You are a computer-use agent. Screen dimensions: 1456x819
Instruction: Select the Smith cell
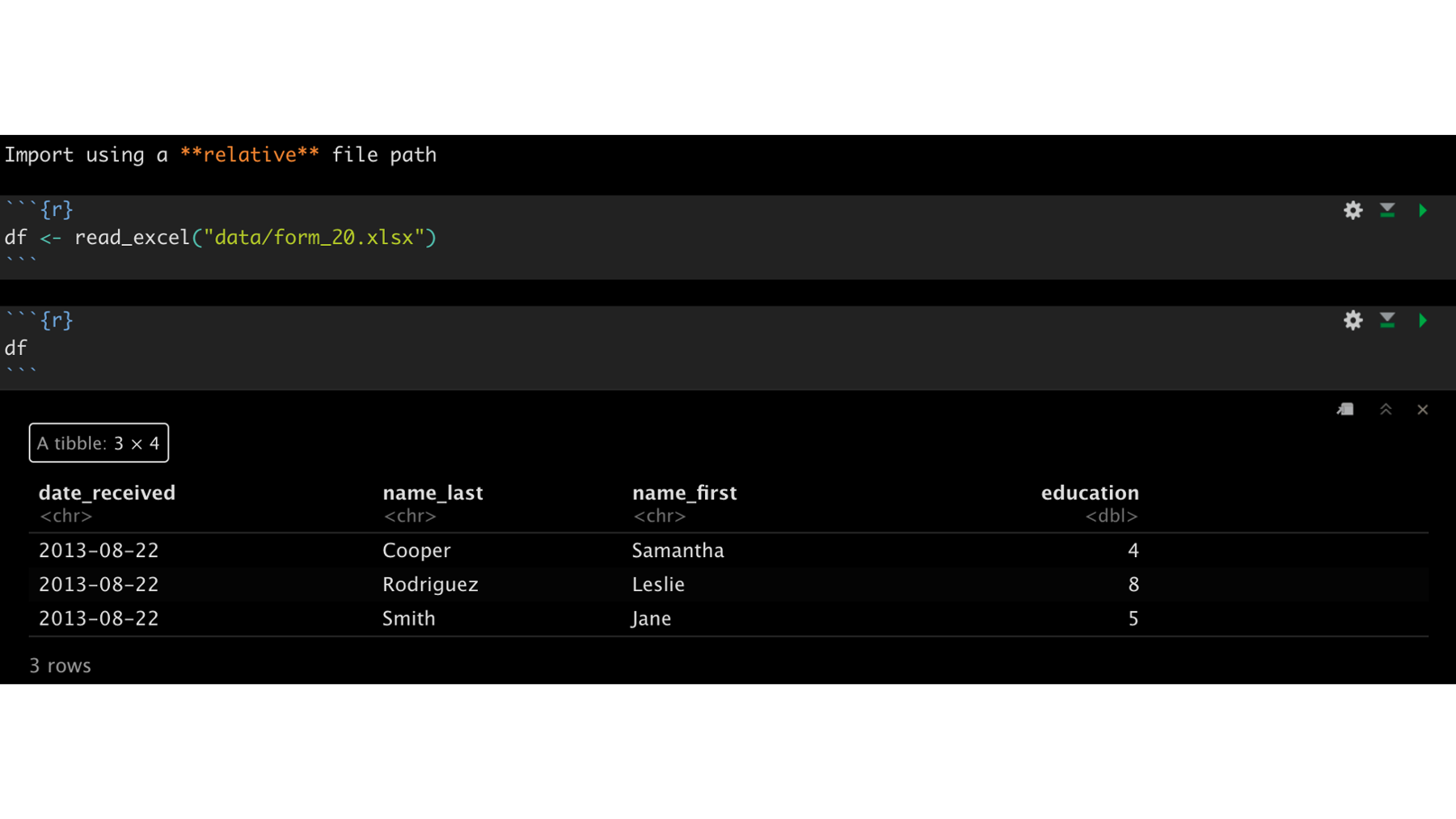[x=408, y=618]
